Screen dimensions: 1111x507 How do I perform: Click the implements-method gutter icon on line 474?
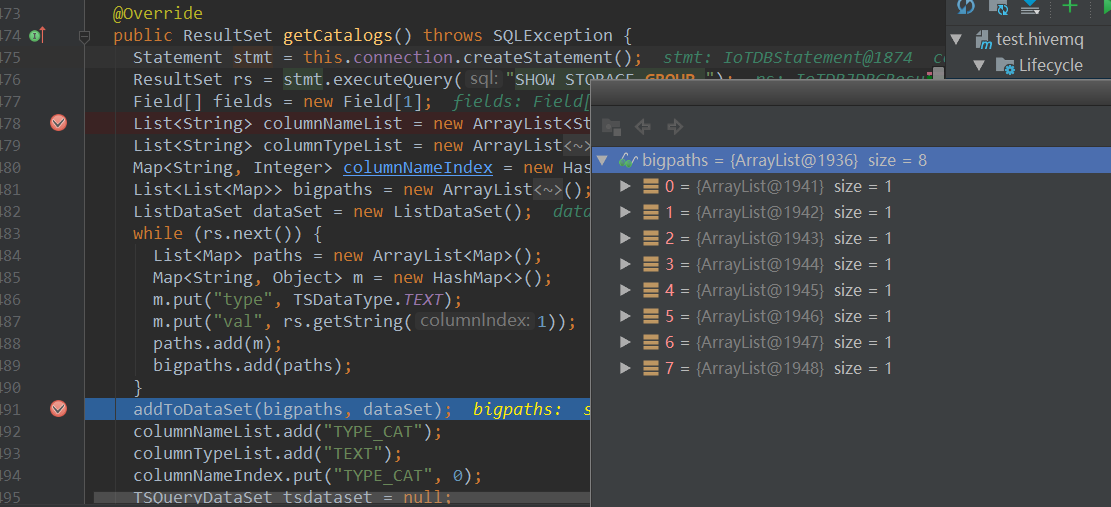pyautogui.click(x=37, y=35)
